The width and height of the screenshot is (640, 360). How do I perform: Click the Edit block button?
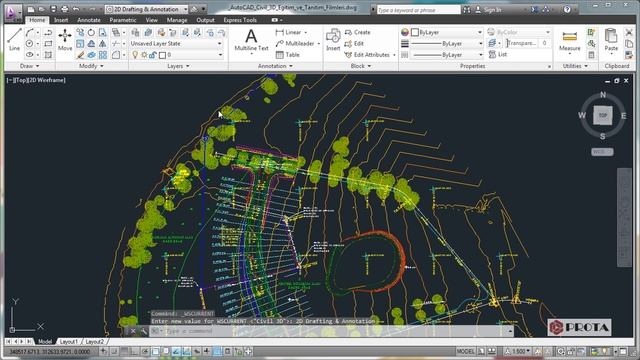354,43
